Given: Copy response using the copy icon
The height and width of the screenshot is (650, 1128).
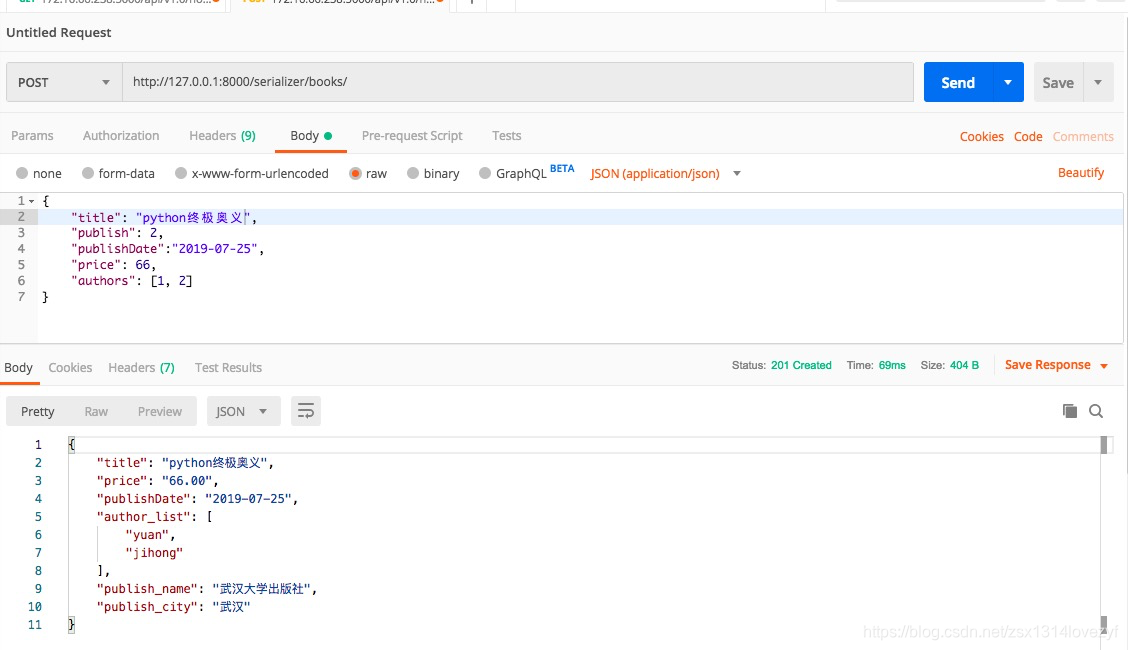Looking at the screenshot, I should (x=1070, y=411).
